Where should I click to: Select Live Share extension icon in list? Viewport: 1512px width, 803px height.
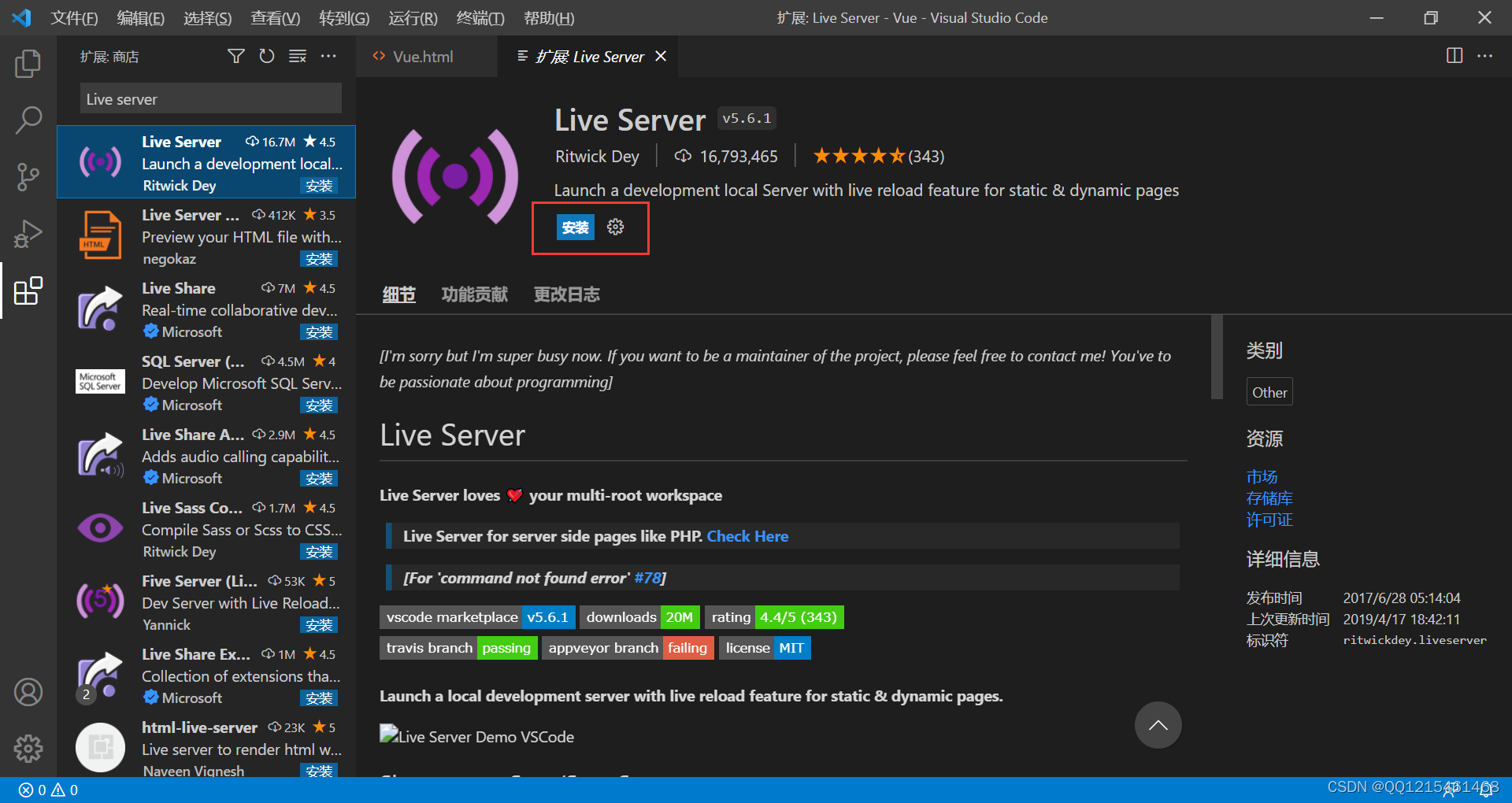(x=100, y=308)
